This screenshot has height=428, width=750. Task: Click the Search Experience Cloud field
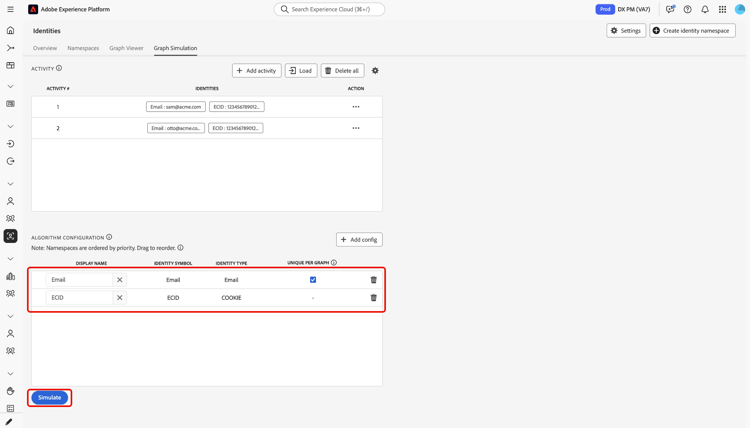329,9
